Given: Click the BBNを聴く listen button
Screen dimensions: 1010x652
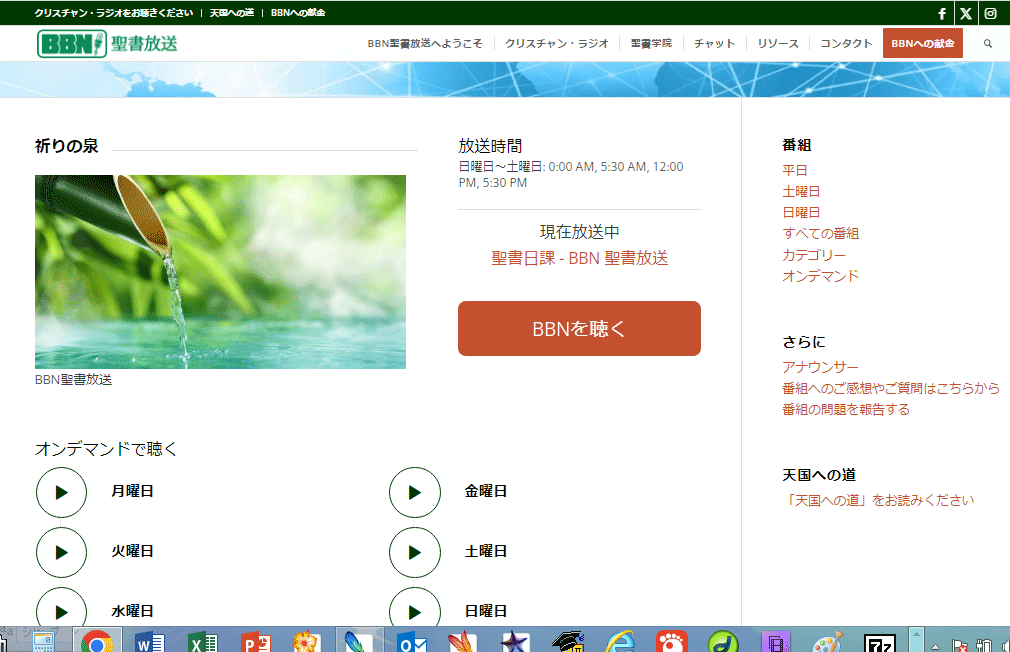Looking at the screenshot, I should pyautogui.click(x=579, y=329).
